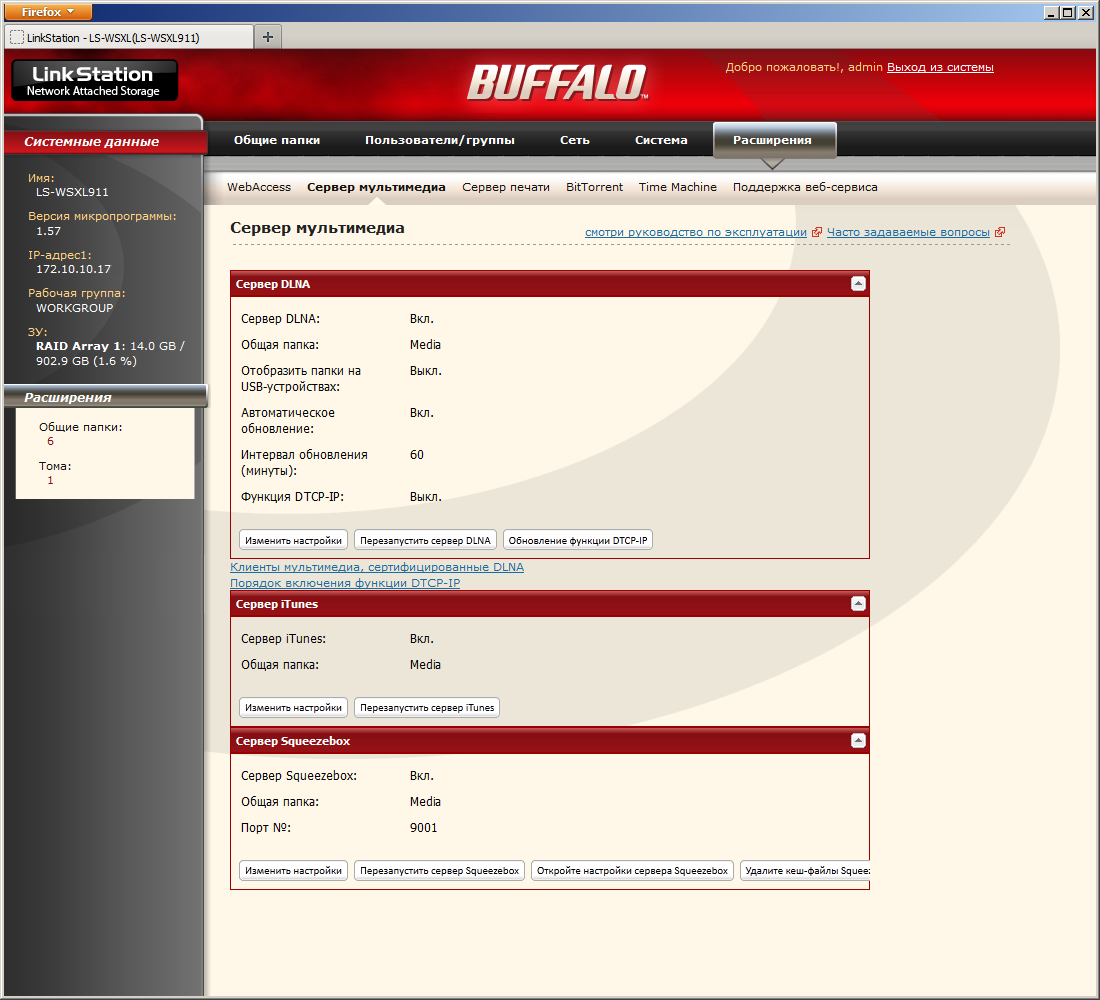Click the BUFFALO logo
The height and width of the screenshot is (1000, 1100).
coord(558,82)
